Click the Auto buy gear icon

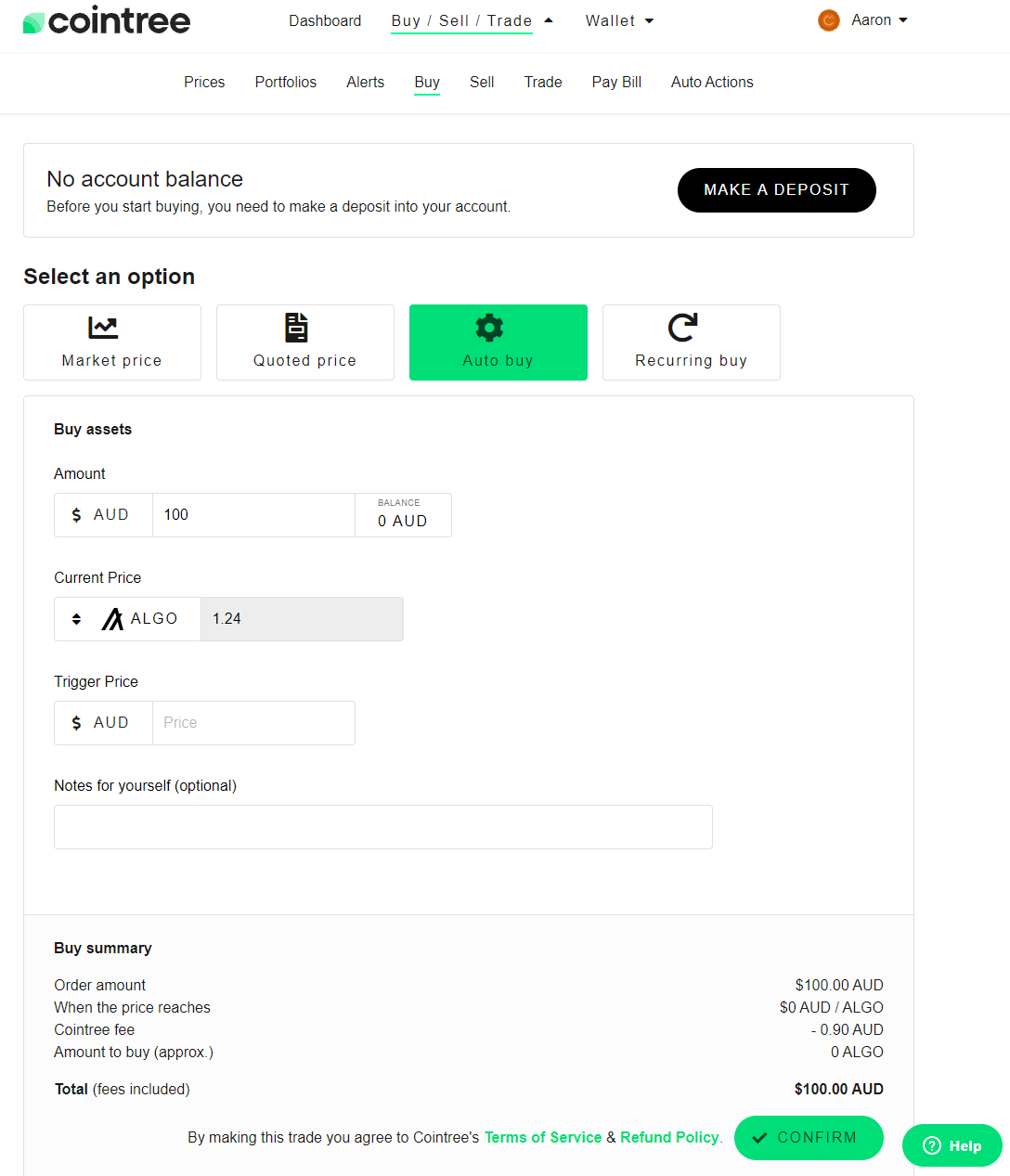coord(489,328)
